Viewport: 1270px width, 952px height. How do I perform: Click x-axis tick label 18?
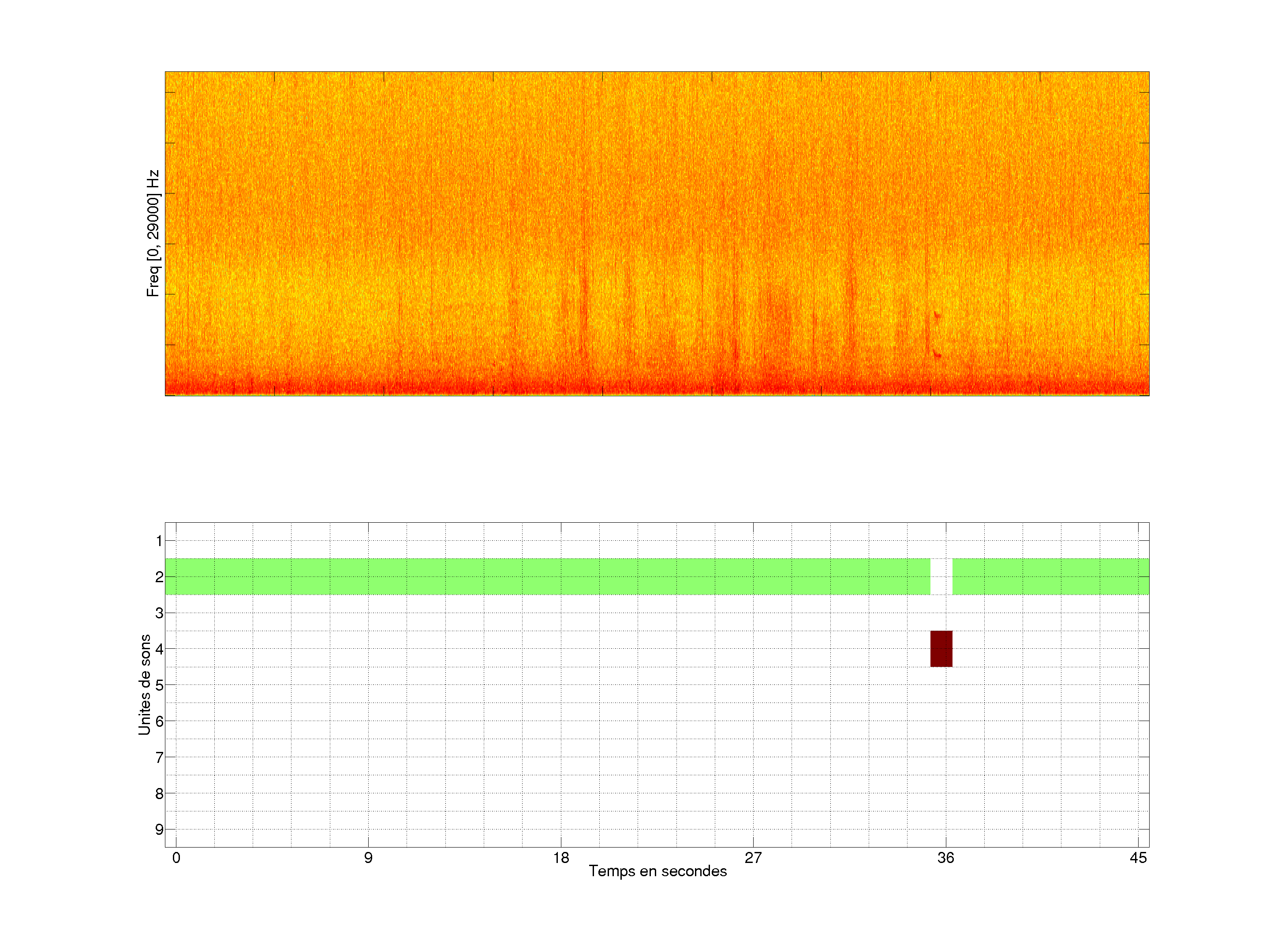coord(561,858)
